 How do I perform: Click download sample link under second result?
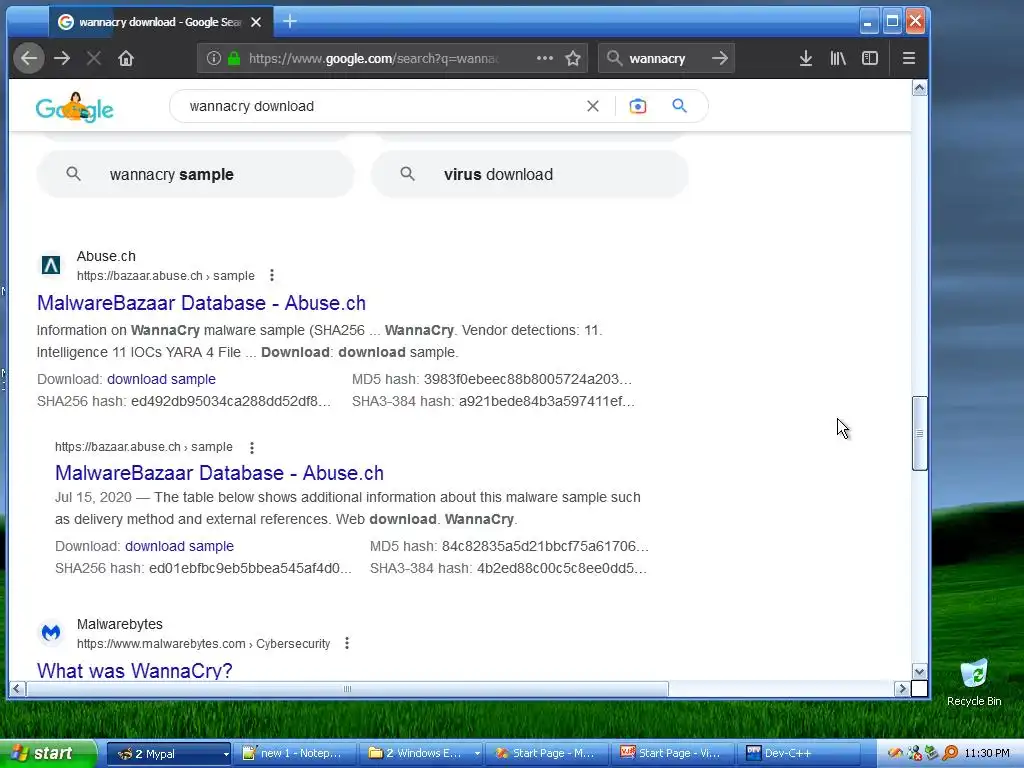click(180, 546)
